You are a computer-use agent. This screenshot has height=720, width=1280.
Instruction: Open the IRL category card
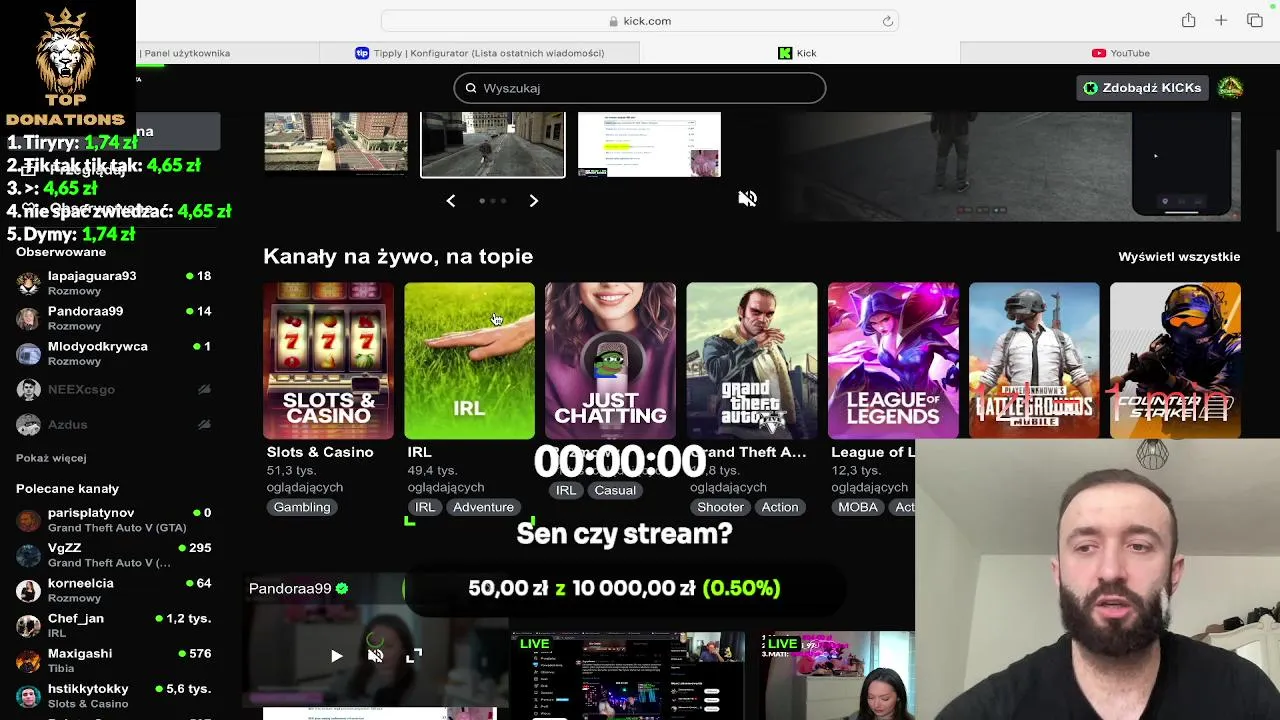tap(469, 361)
